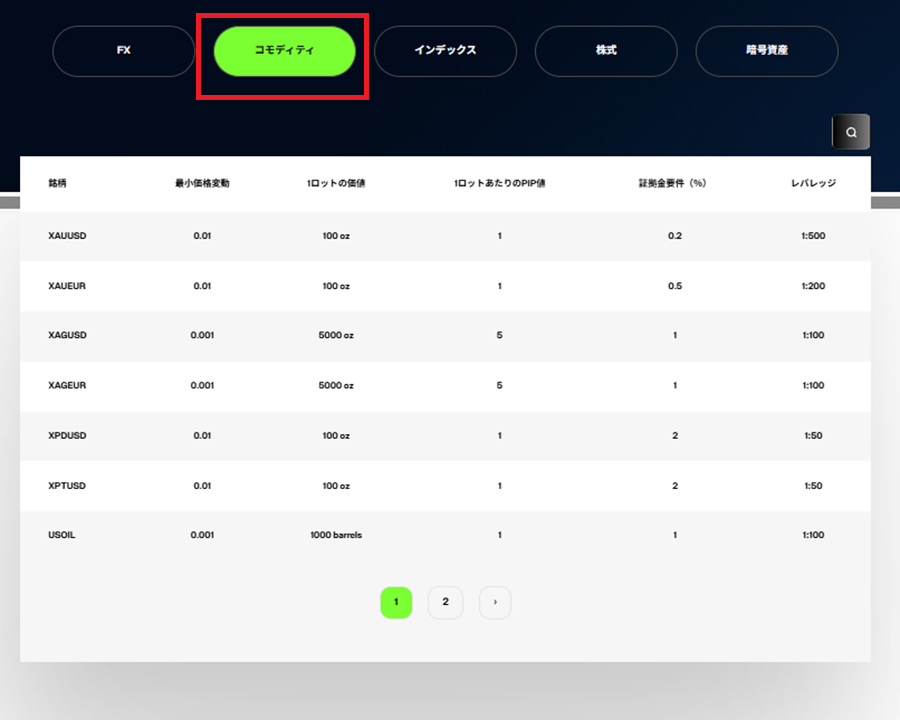Select the XPDUSD symbol row
The height and width of the screenshot is (720, 900).
445,436
